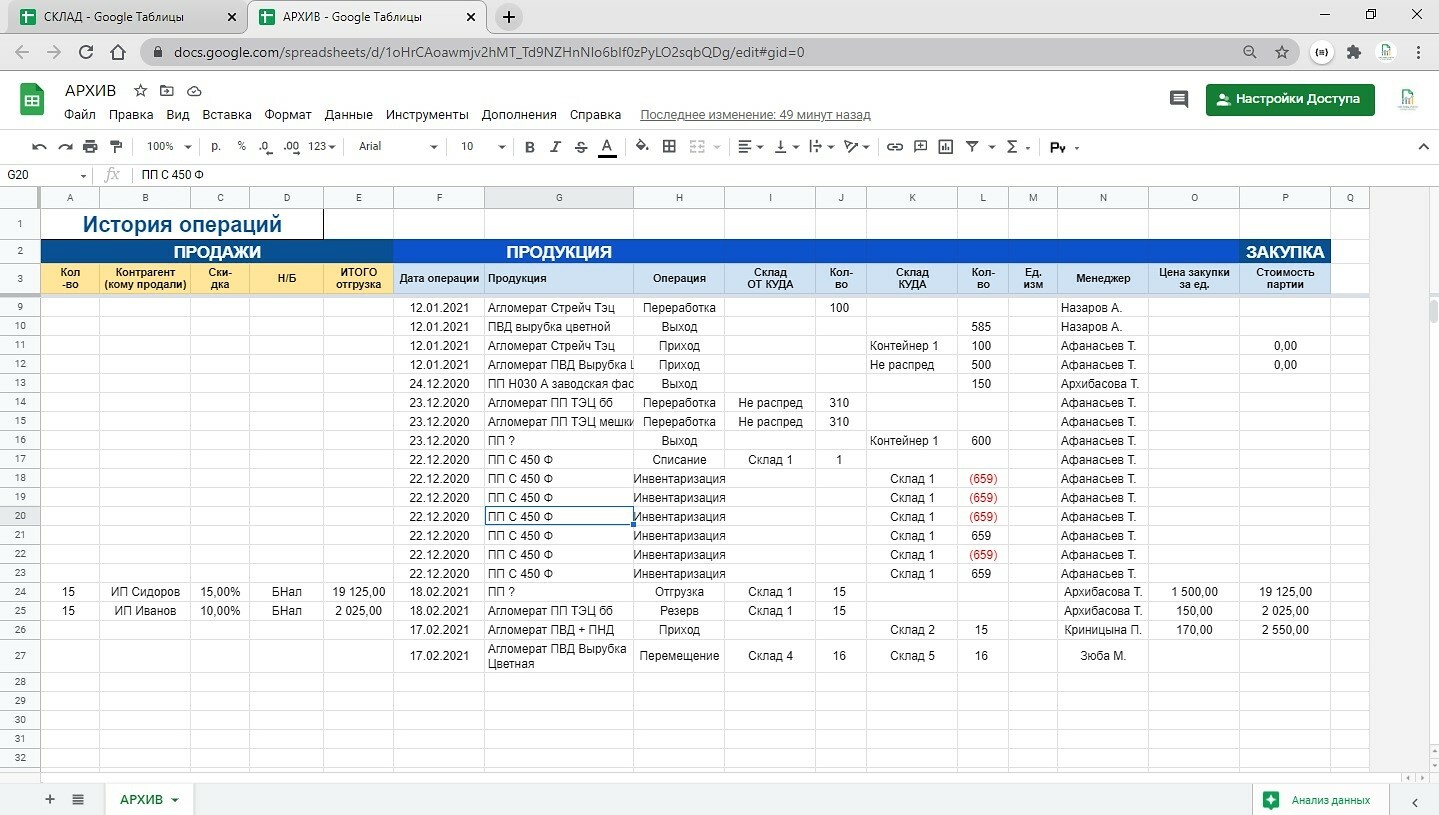1439x815 pixels.
Task: Open the Инструменты menu
Action: point(427,115)
